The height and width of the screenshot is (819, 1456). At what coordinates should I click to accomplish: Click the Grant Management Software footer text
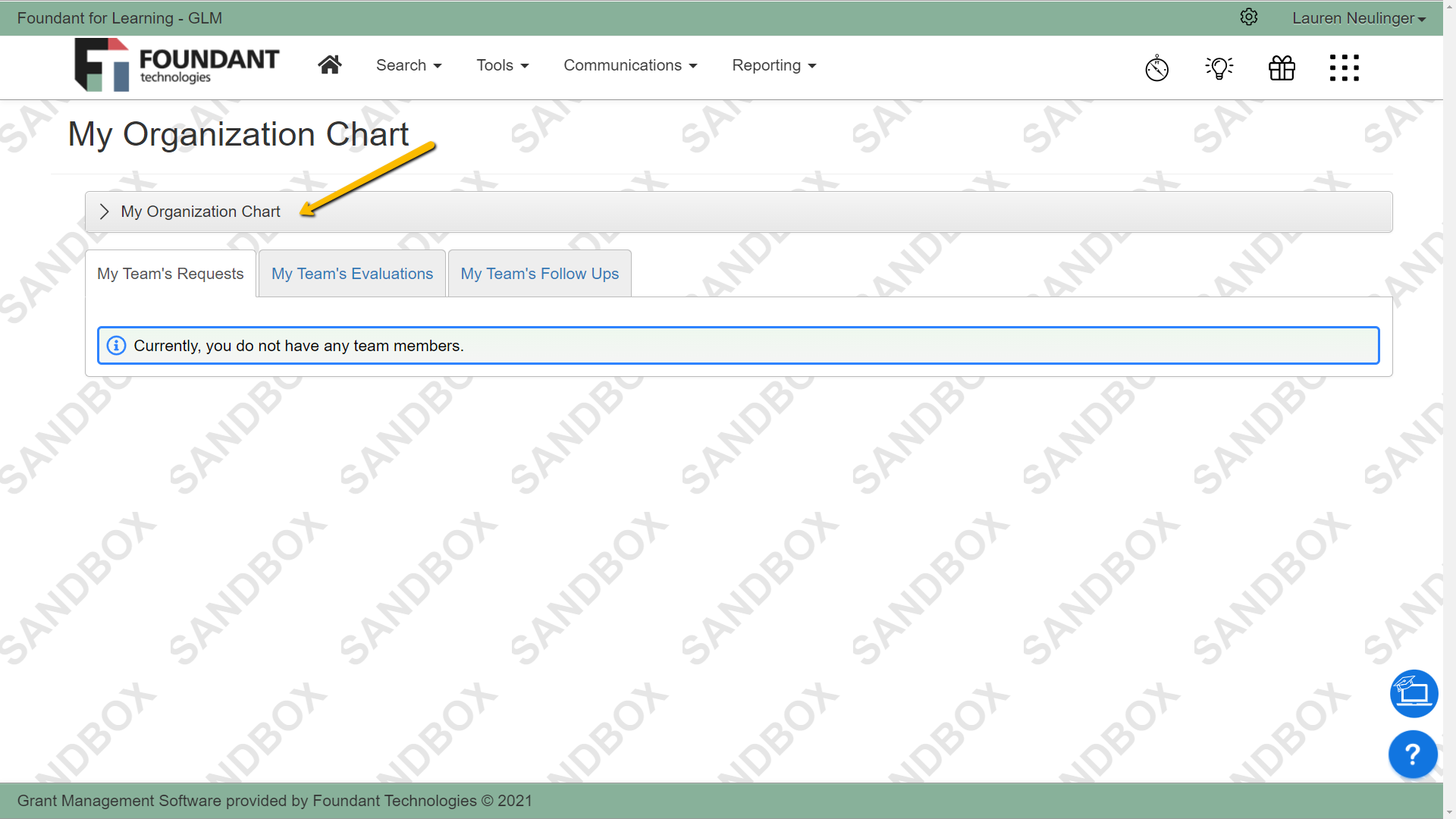(275, 801)
